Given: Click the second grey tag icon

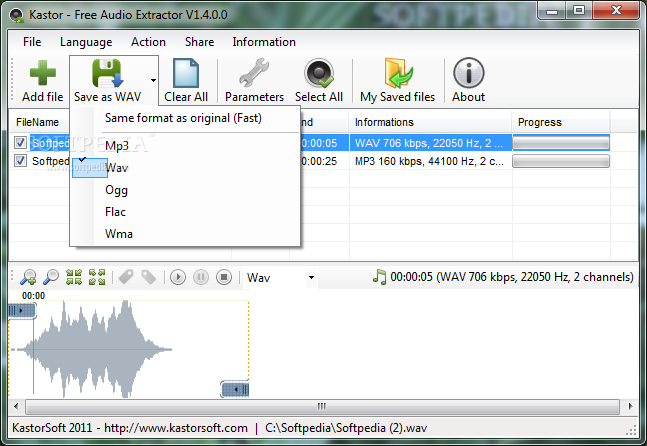Looking at the screenshot, I should (149, 277).
